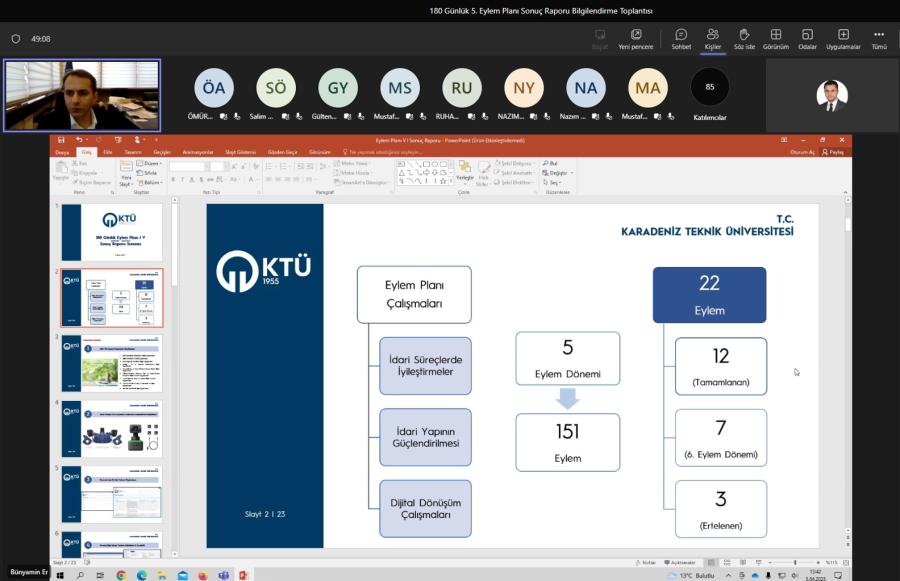
Task: Select slide 4 thumbnail with VR headsets
Action: [x=112, y=429]
